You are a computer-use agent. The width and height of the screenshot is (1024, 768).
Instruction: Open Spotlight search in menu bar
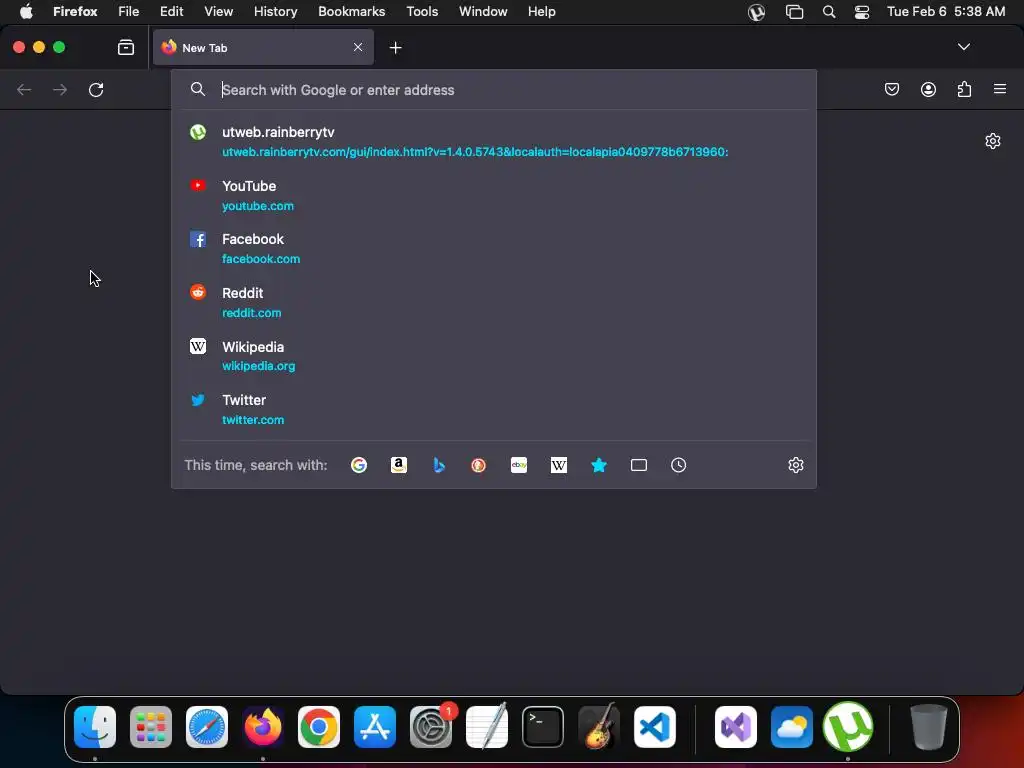coord(829,12)
